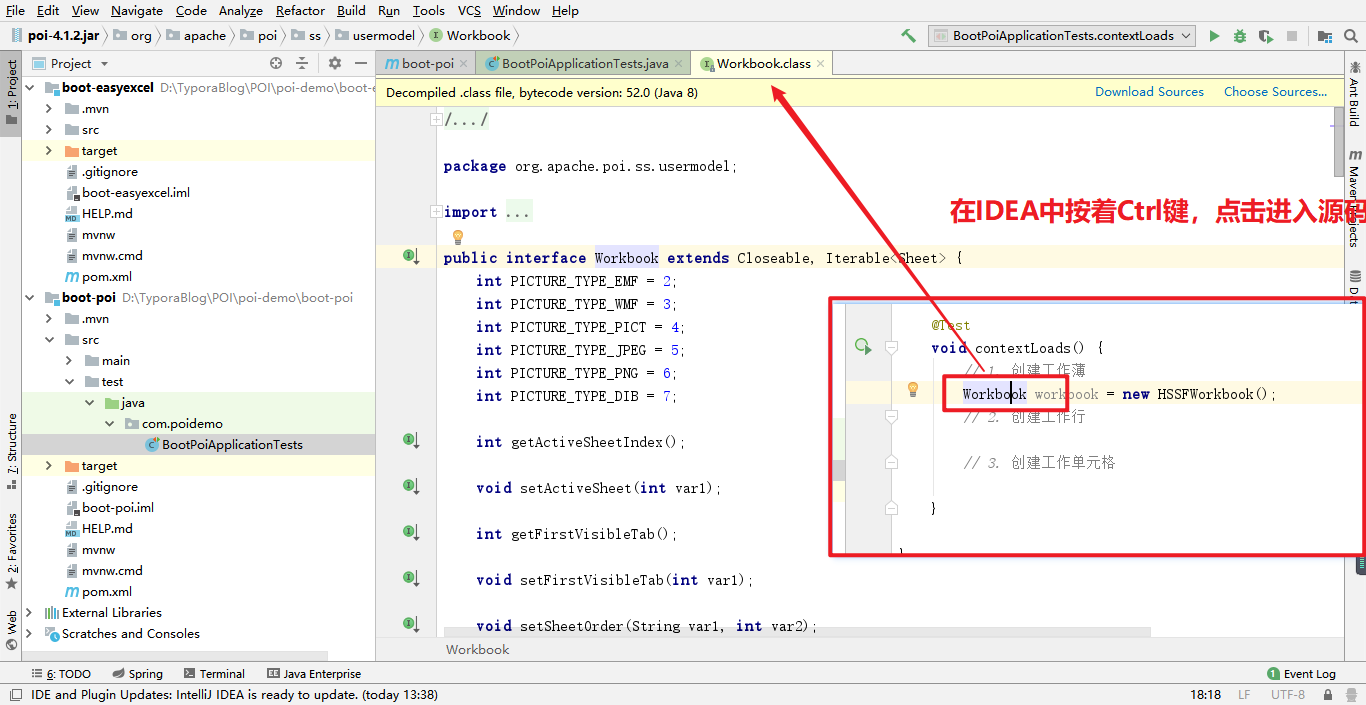Select BootPoiApplicationTests in project tree
The image size is (1366, 705).
pos(232,445)
